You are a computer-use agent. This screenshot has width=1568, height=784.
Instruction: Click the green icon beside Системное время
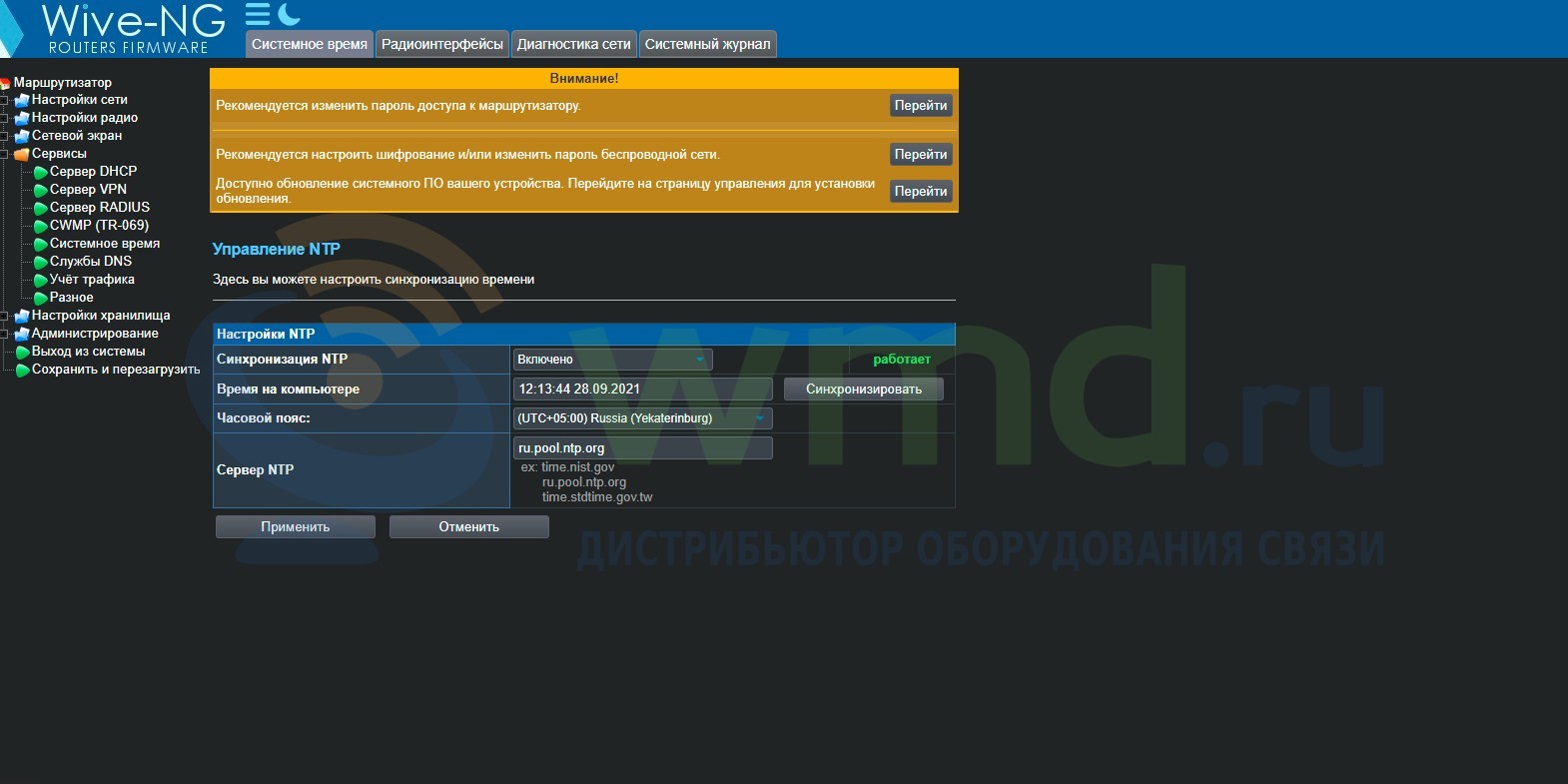[x=41, y=244]
